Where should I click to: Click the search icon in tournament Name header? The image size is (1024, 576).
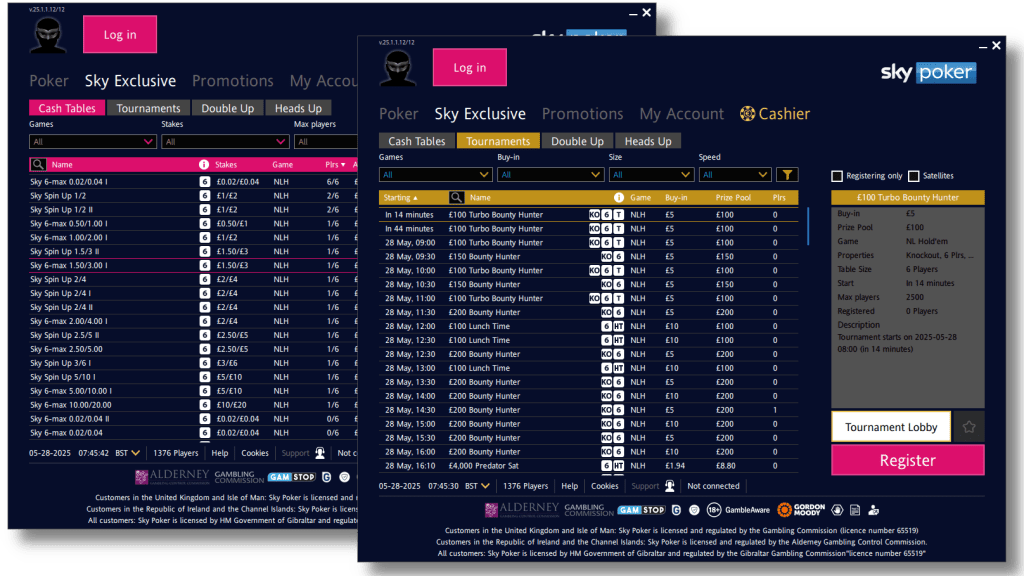[456, 197]
